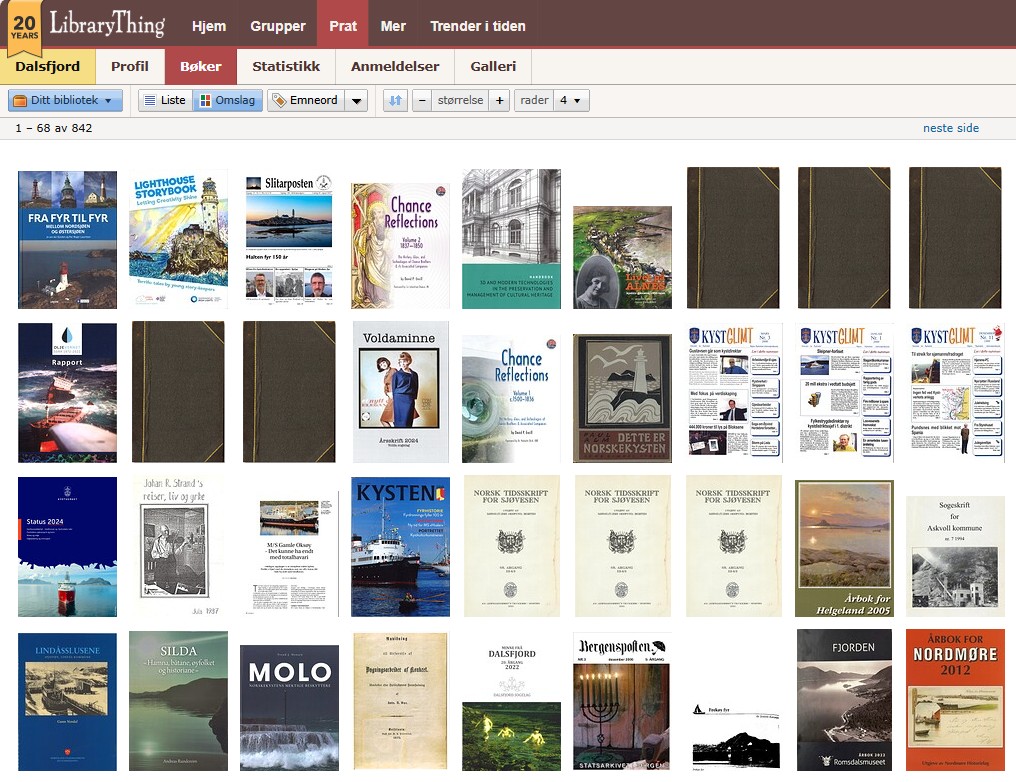Open the Statistikk tab
1016x782 pixels.
286,66
